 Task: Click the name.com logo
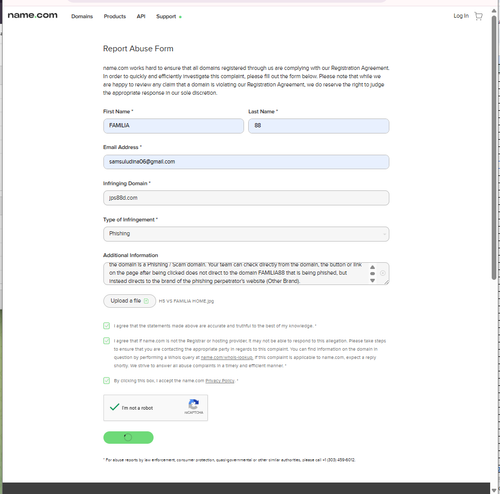[33, 15]
